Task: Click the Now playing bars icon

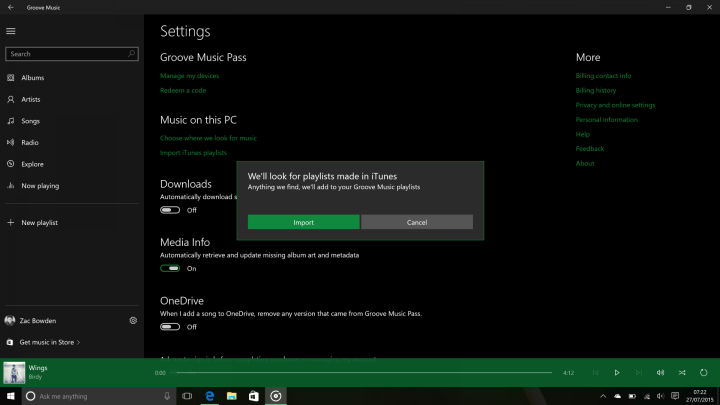Action: tap(11, 186)
